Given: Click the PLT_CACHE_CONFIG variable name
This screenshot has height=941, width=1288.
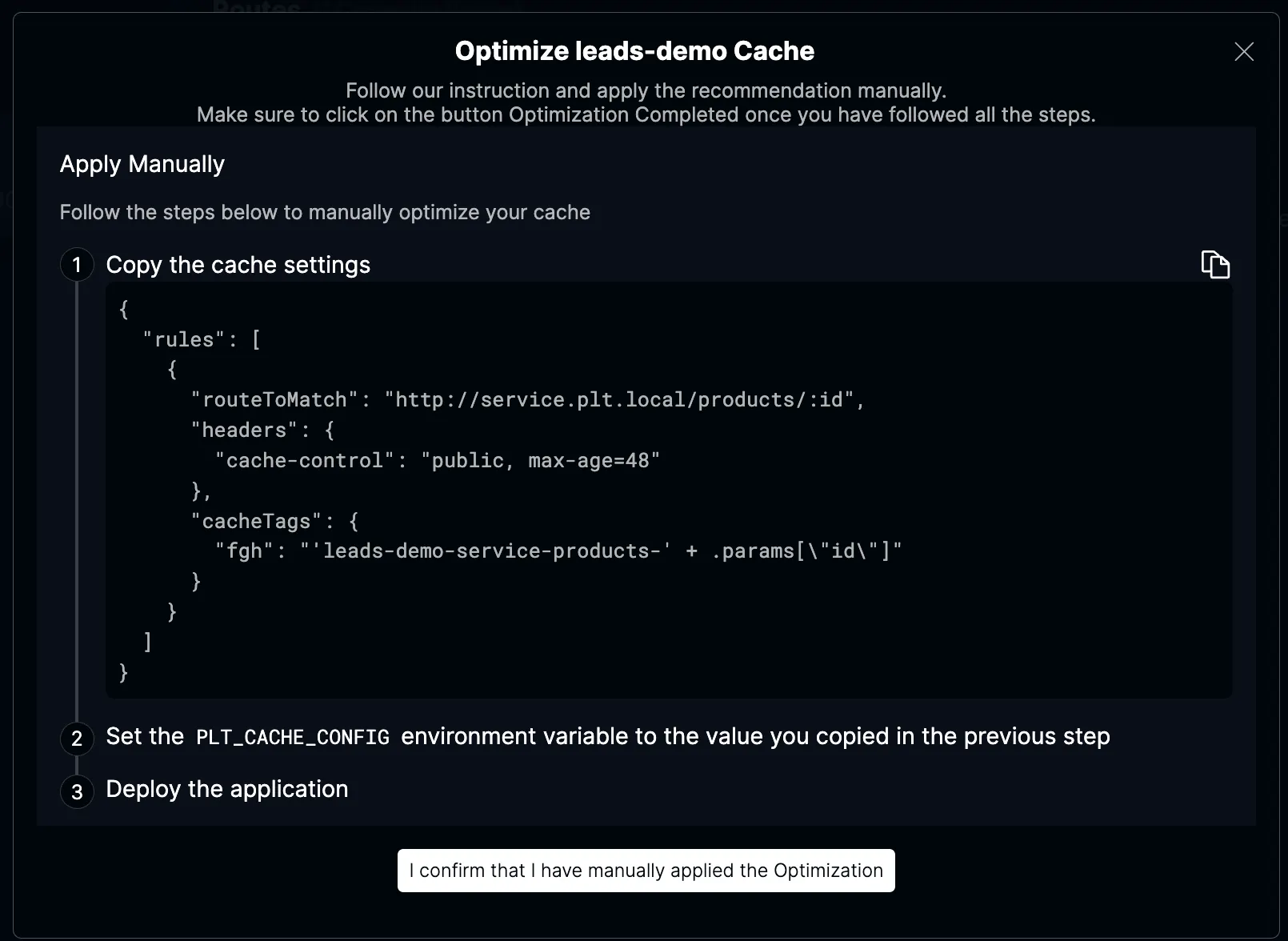Looking at the screenshot, I should [293, 737].
